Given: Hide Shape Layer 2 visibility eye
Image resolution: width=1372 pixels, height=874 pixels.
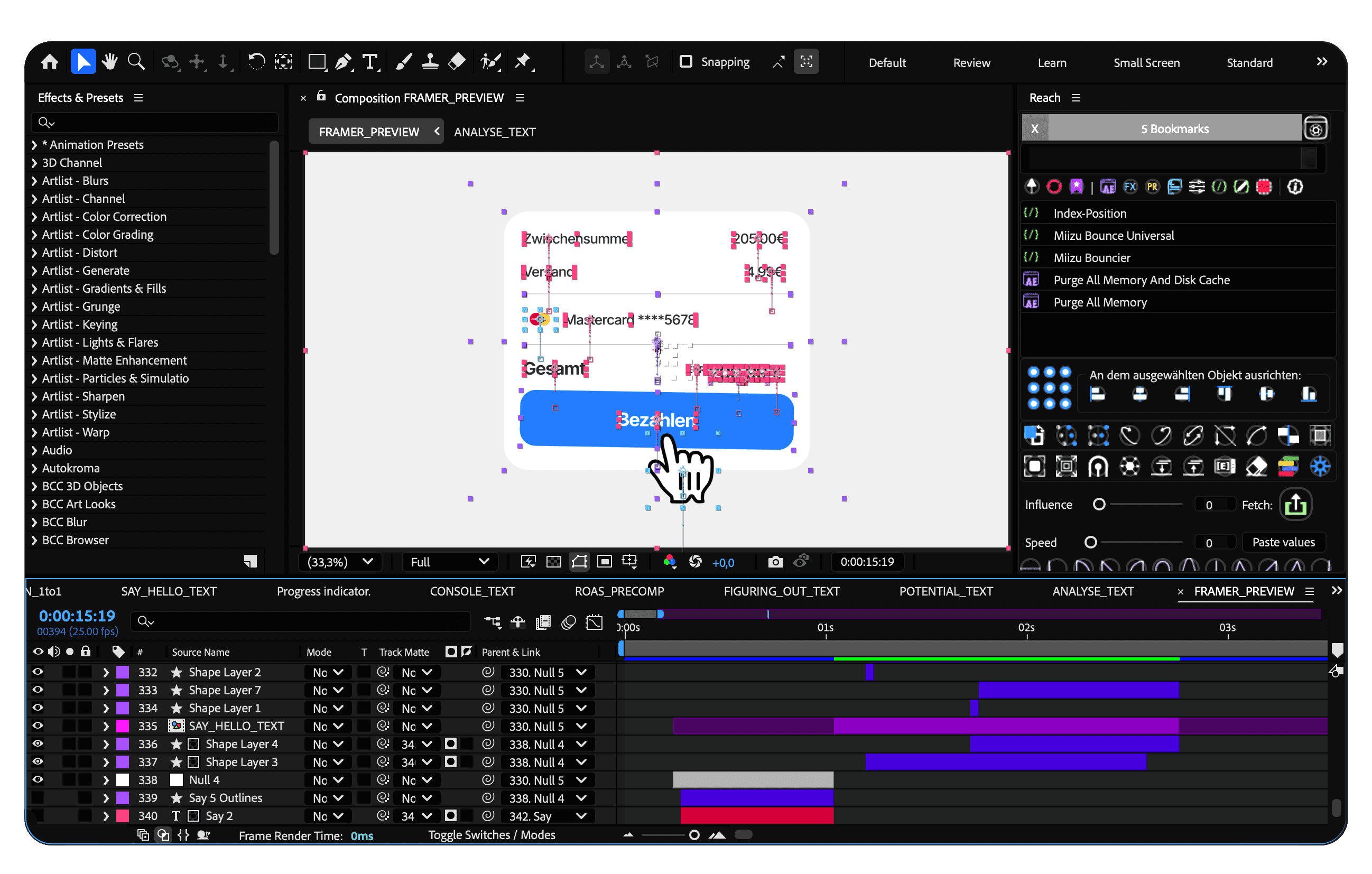Looking at the screenshot, I should click(38, 672).
